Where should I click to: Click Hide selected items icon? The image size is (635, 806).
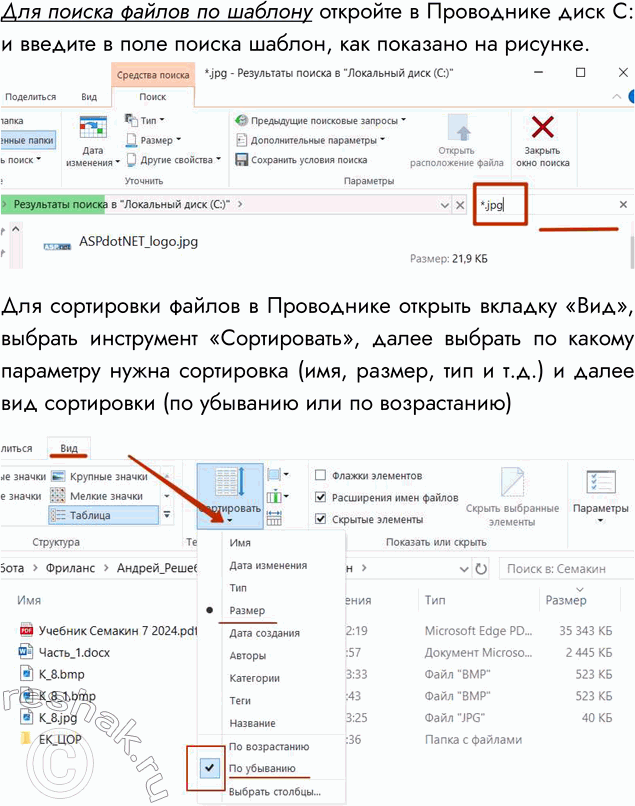(512, 482)
